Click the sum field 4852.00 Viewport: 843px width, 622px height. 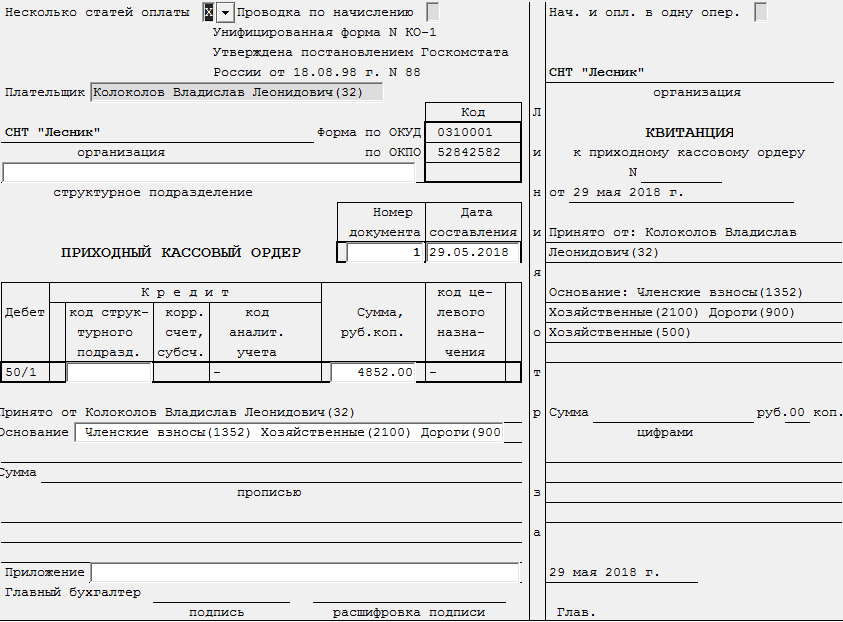(374, 372)
